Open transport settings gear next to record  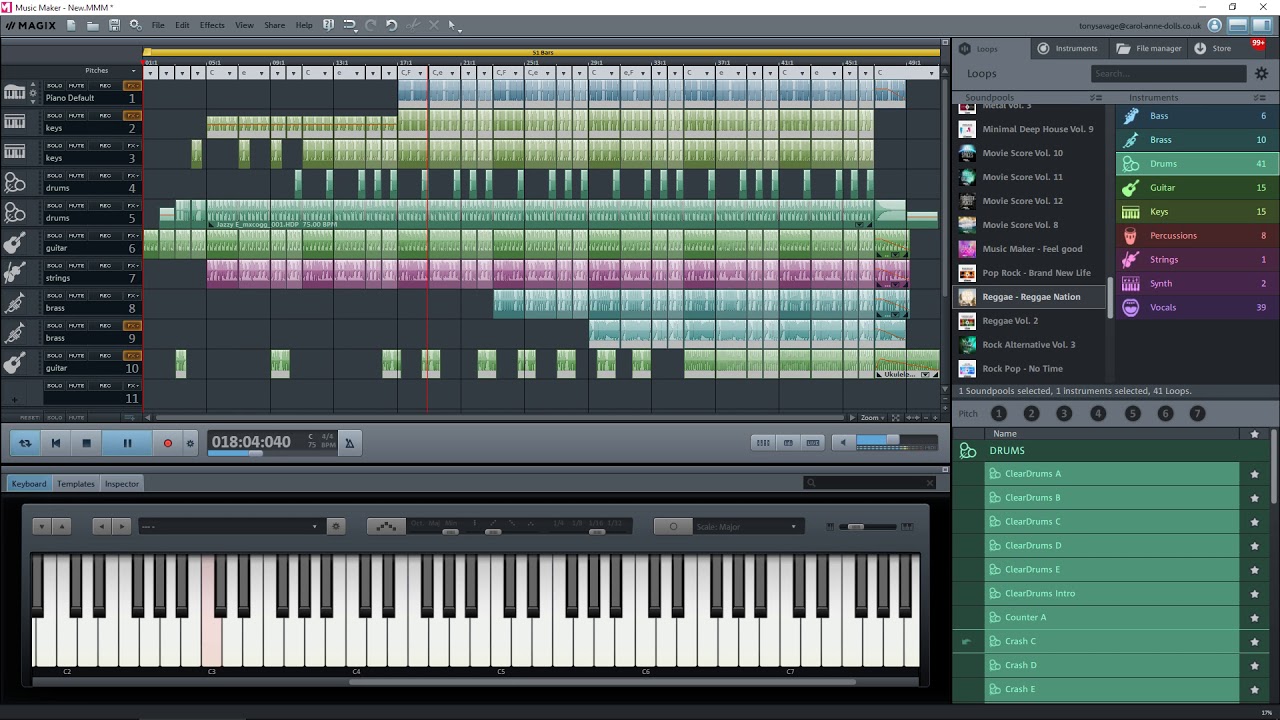190,443
